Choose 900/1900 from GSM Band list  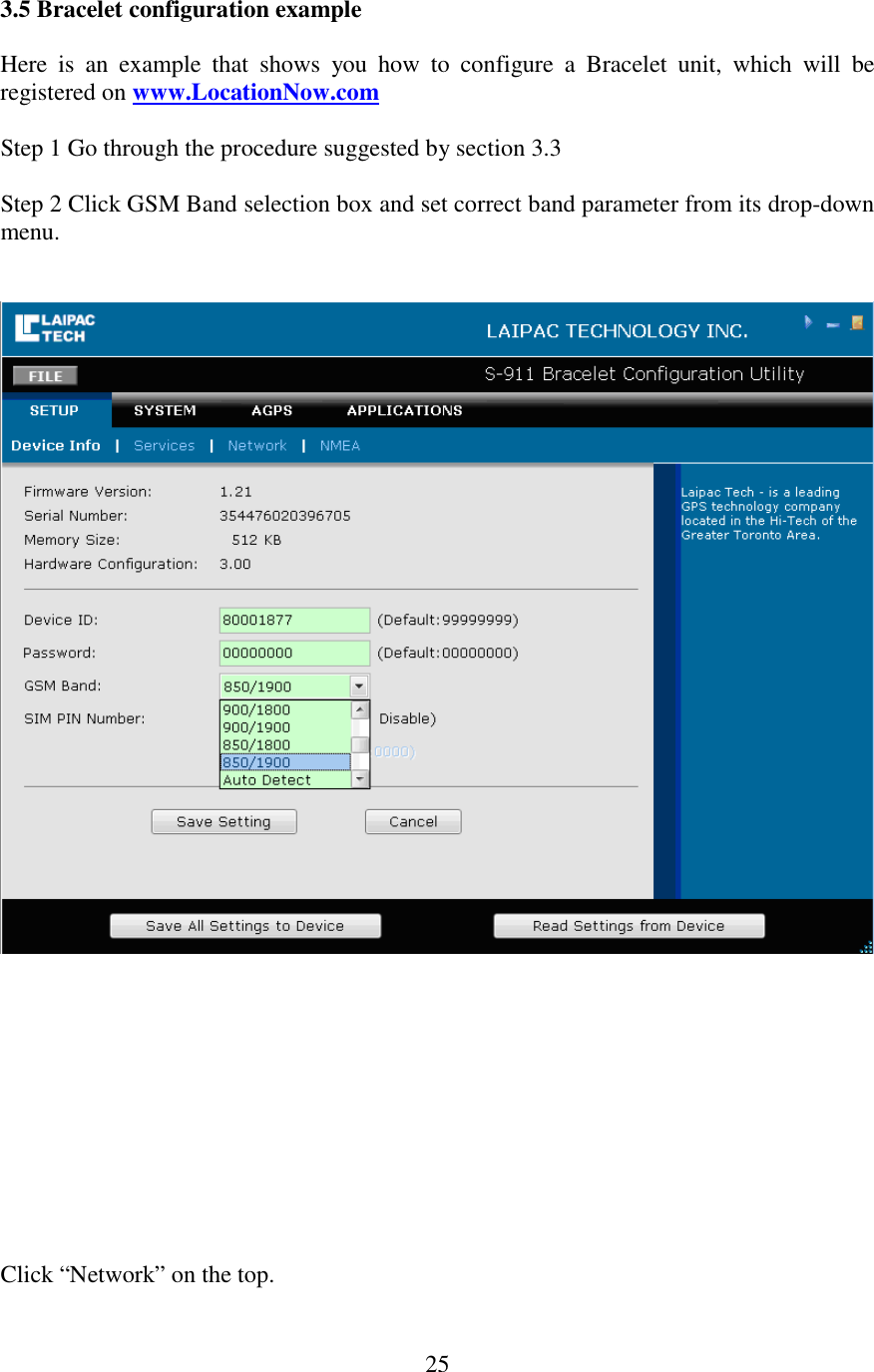pyautogui.click(x=285, y=727)
